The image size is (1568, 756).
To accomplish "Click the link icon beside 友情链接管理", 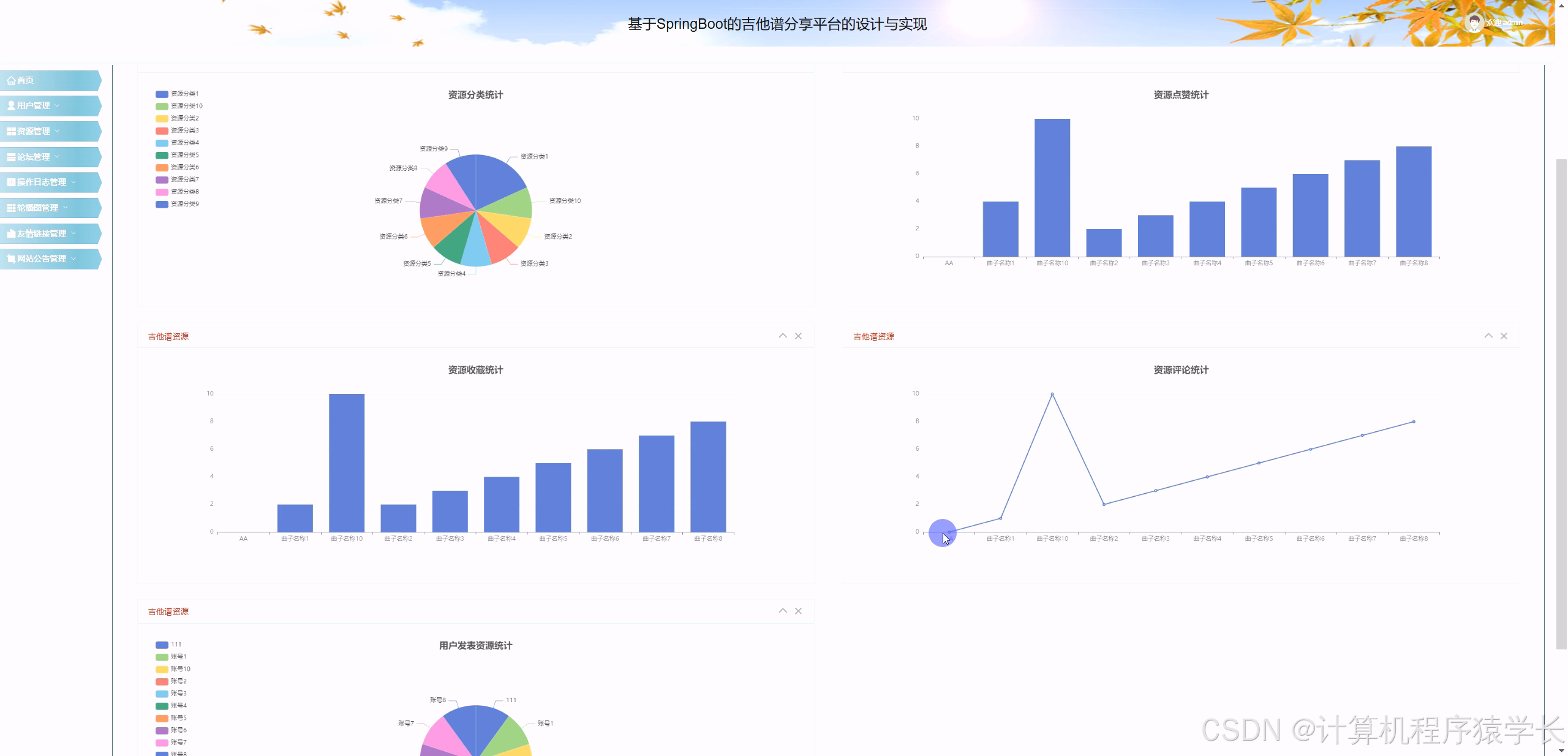I will [10, 233].
